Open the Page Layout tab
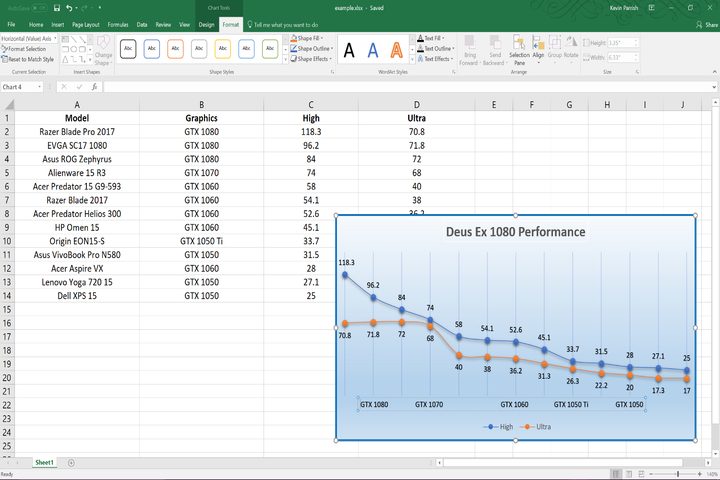Image resolution: width=720 pixels, height=480 pixels. [86, 24]
